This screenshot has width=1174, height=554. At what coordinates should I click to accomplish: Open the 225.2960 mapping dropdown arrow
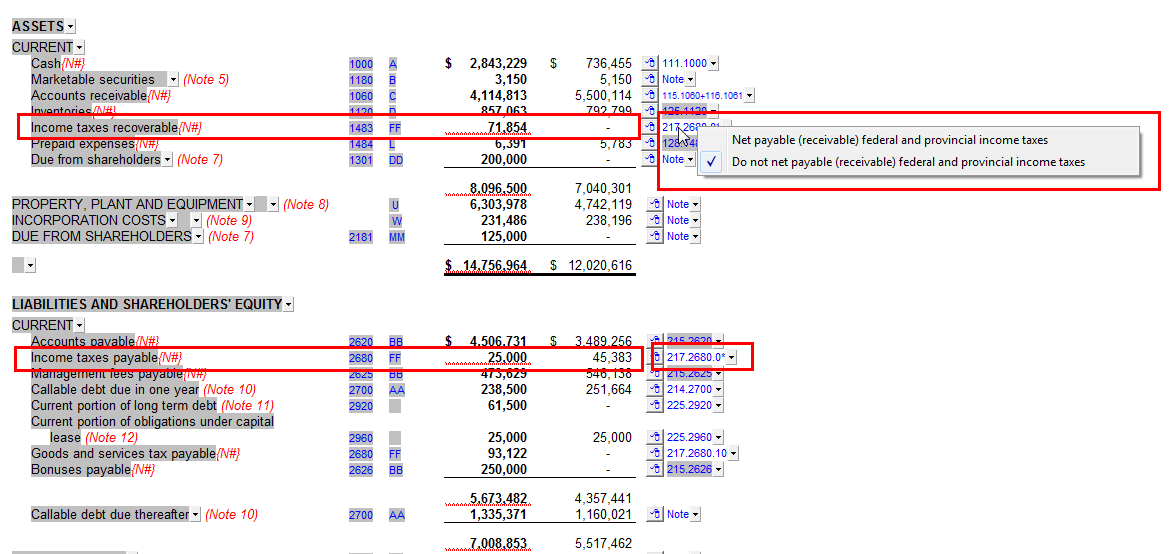(718, 437)
